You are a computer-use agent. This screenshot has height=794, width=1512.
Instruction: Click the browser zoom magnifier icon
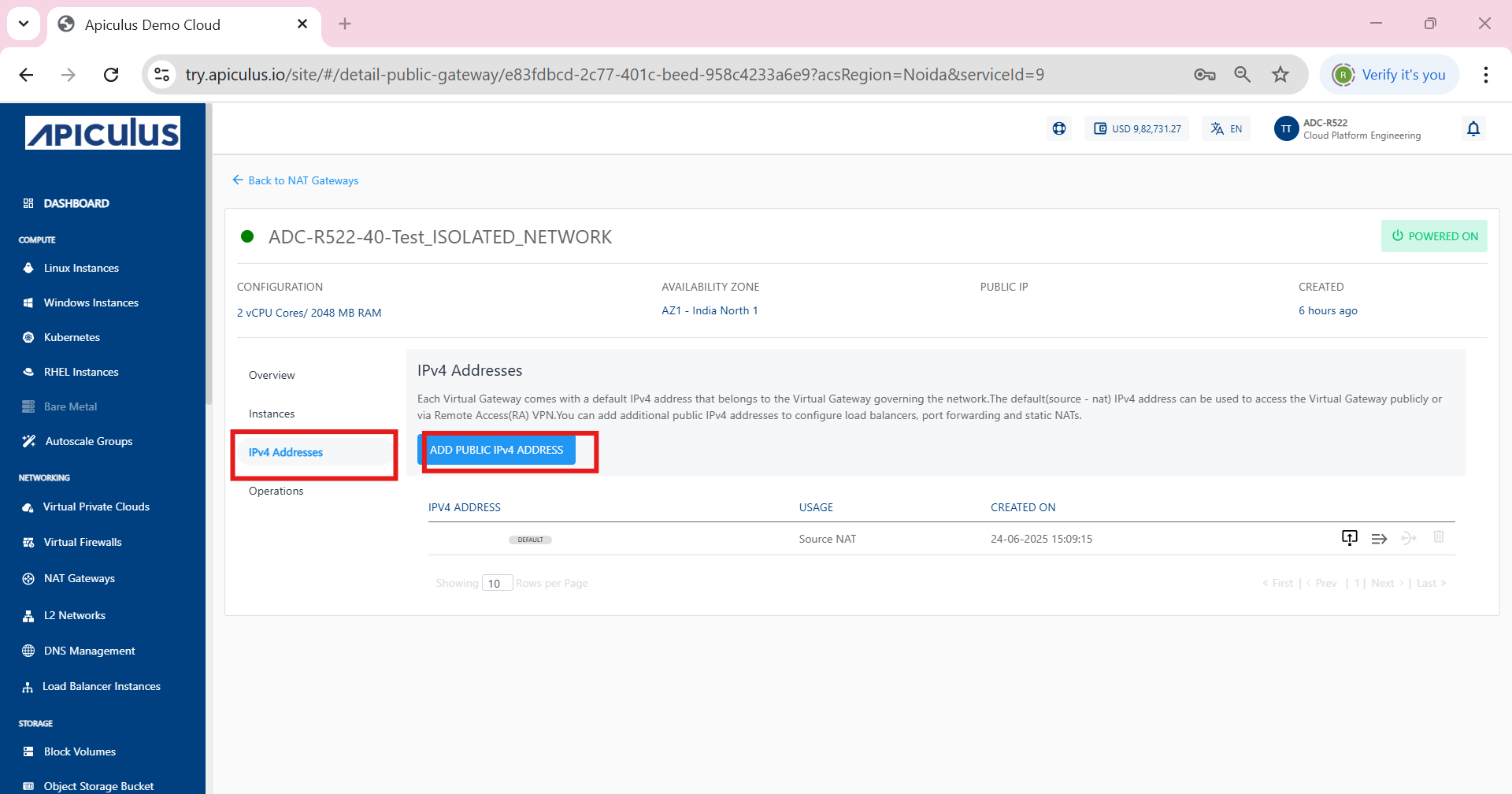pyautogui.click(x=1242, y=75)
